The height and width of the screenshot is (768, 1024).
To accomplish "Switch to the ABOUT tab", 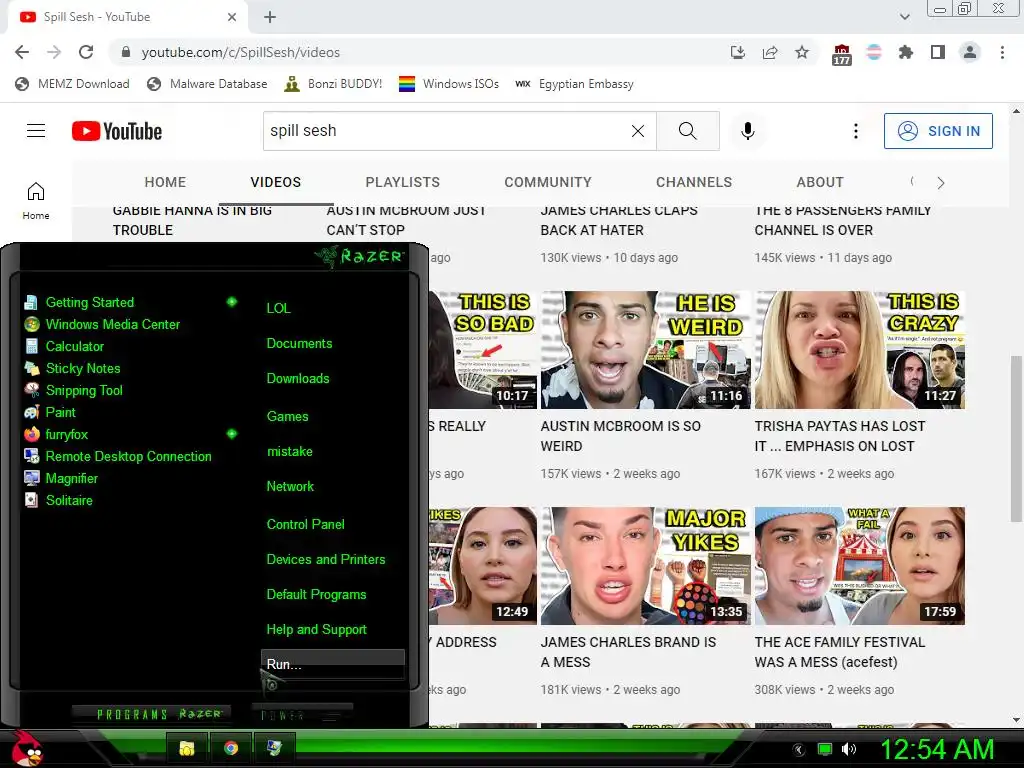I will coord(820,182).
